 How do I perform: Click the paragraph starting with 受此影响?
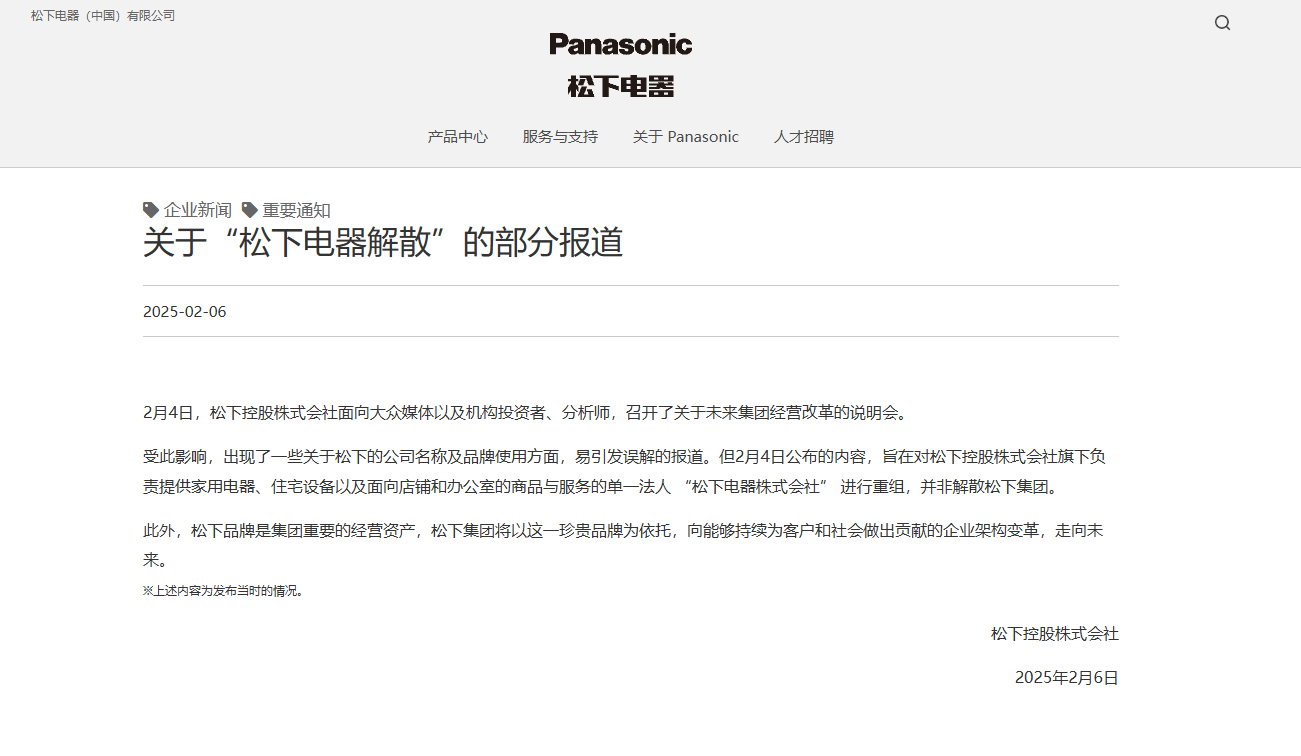click(x=624, y=472)
